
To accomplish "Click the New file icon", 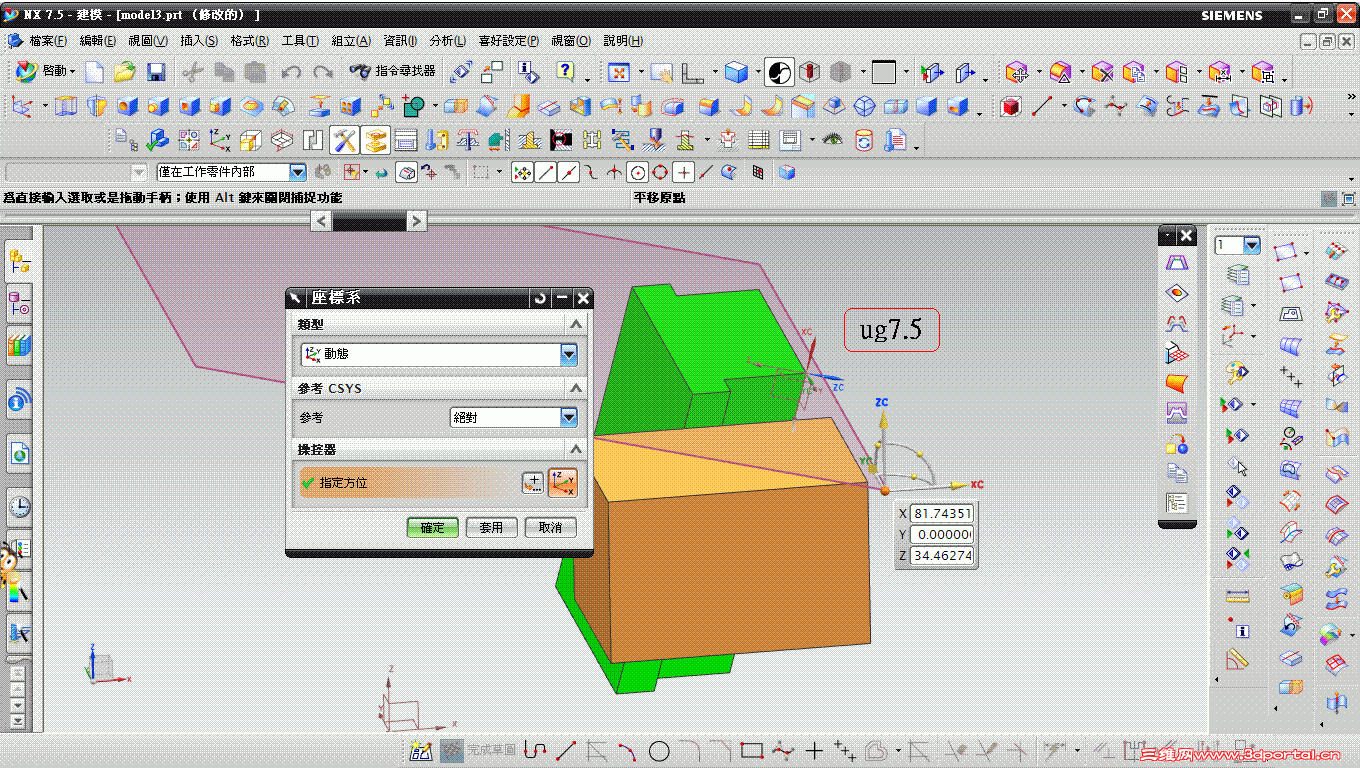I will 94,72.
